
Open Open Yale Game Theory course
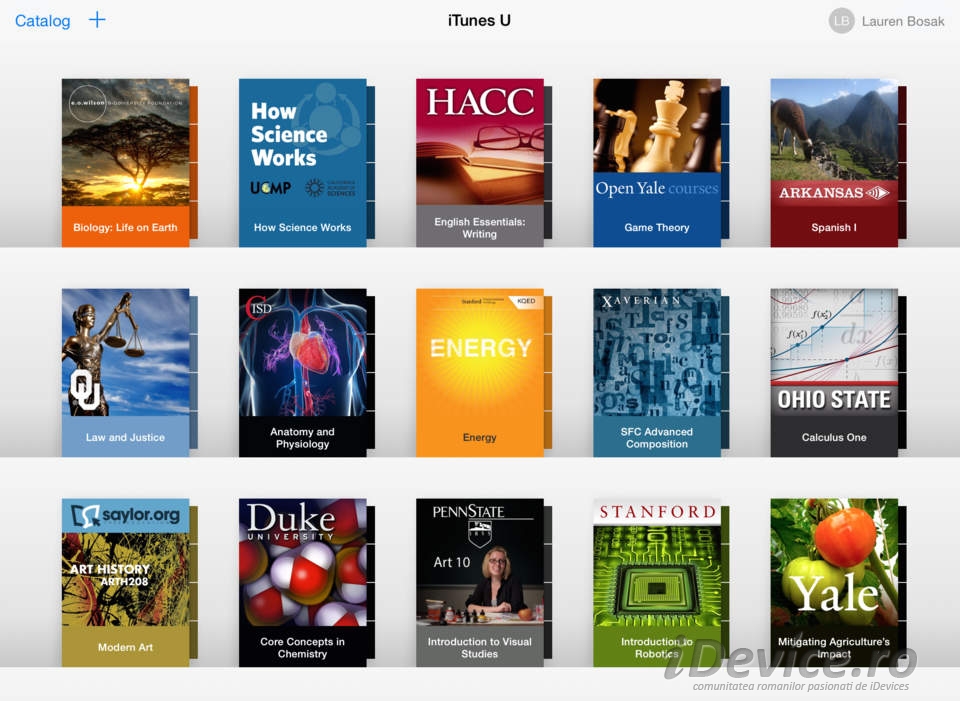pos(657,163)
